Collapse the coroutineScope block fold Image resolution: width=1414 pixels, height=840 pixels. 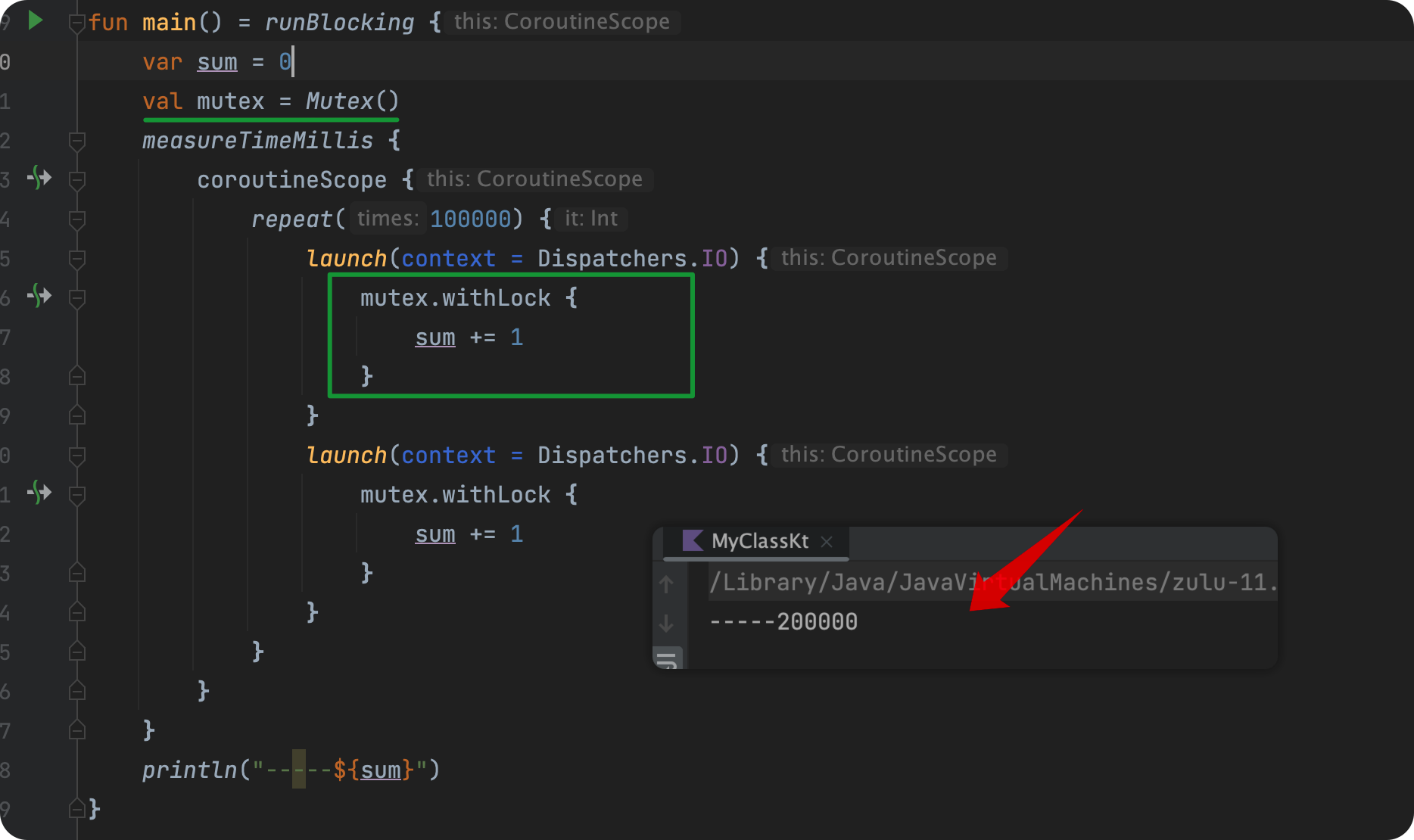(76, 180)
